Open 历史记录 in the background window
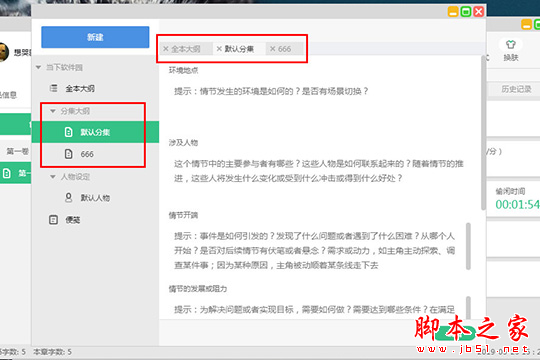Image resolution: width=540 pixels, height=360 pixels. (x=516, y=89)
